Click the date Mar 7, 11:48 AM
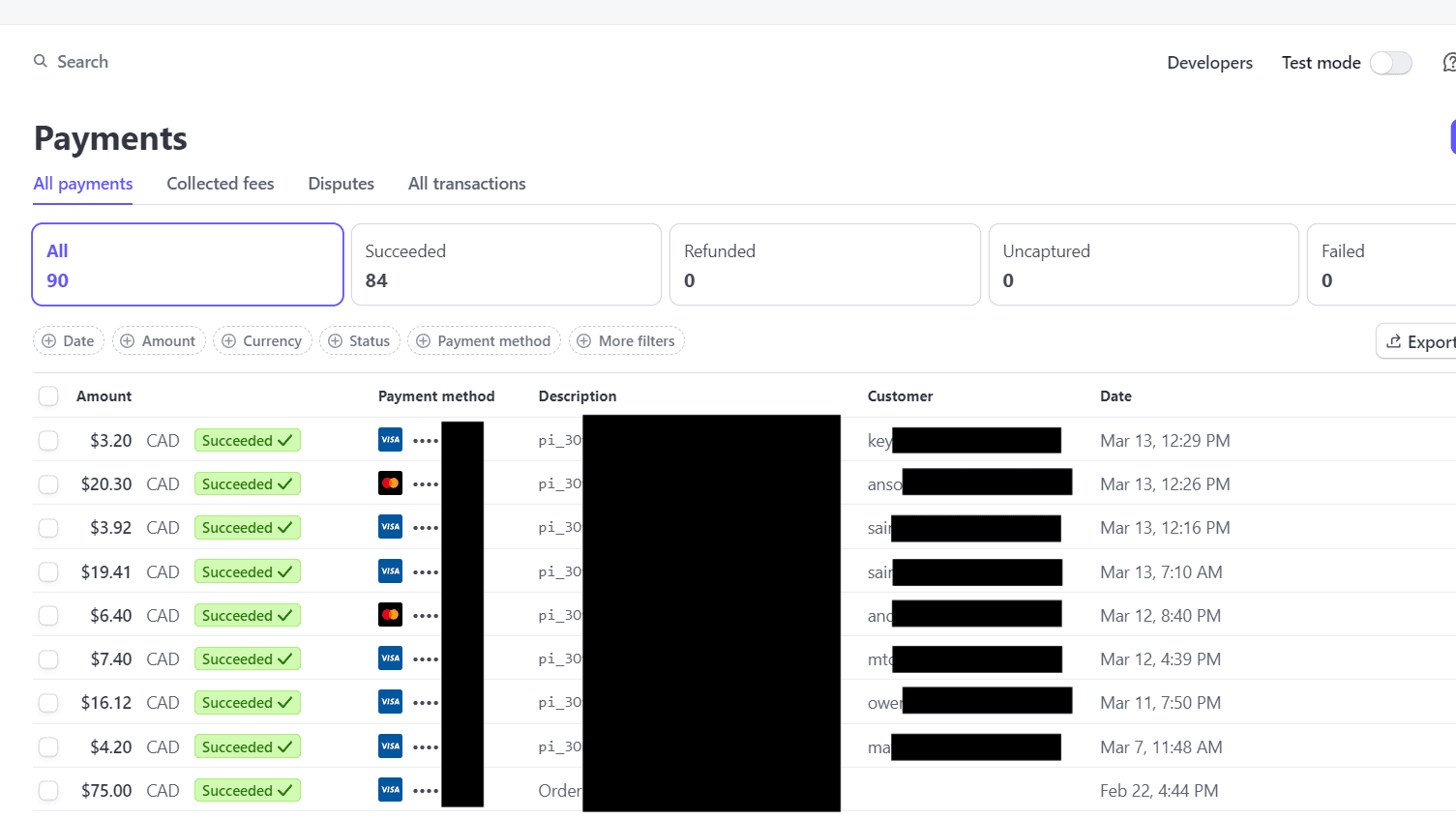Image resolution: width=1456 pixels, height=819 pixels. 1161,747
